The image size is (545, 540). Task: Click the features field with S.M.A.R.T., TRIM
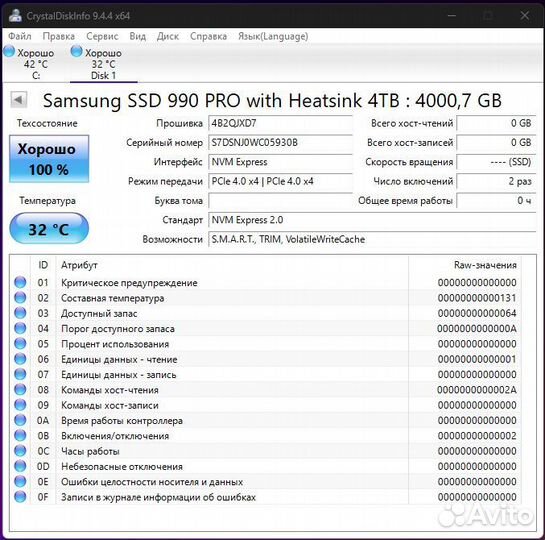pos(372,239)
